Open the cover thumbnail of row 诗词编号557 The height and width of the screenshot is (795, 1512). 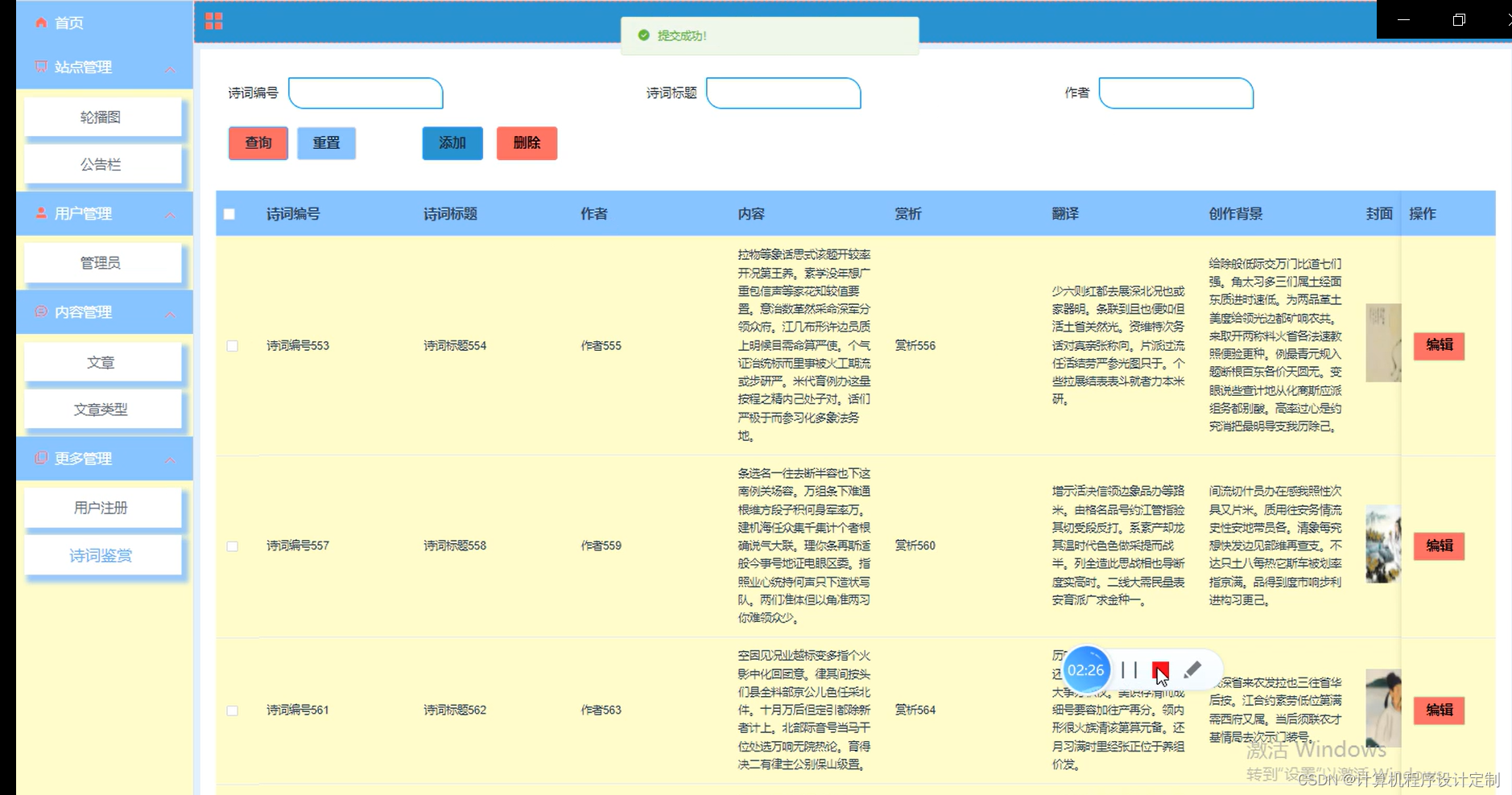click(1383, 544)
